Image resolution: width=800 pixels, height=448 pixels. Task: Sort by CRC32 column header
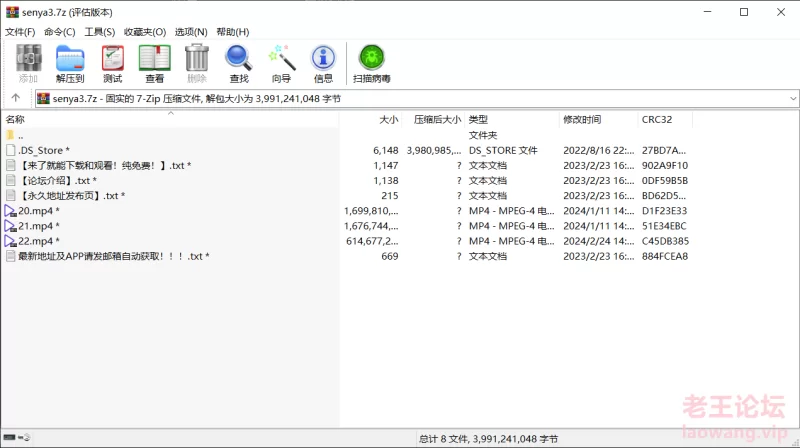click(664, 119)
